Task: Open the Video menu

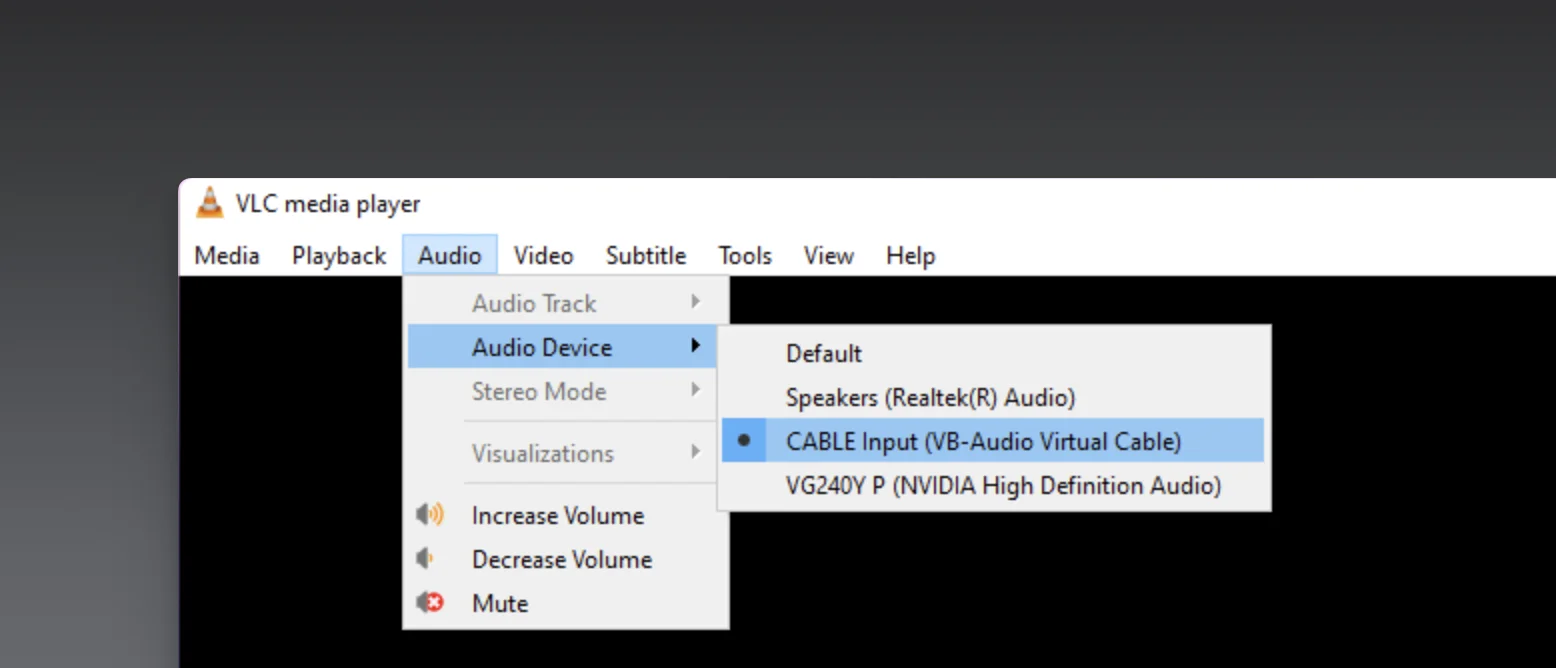Action: (543, 256)
